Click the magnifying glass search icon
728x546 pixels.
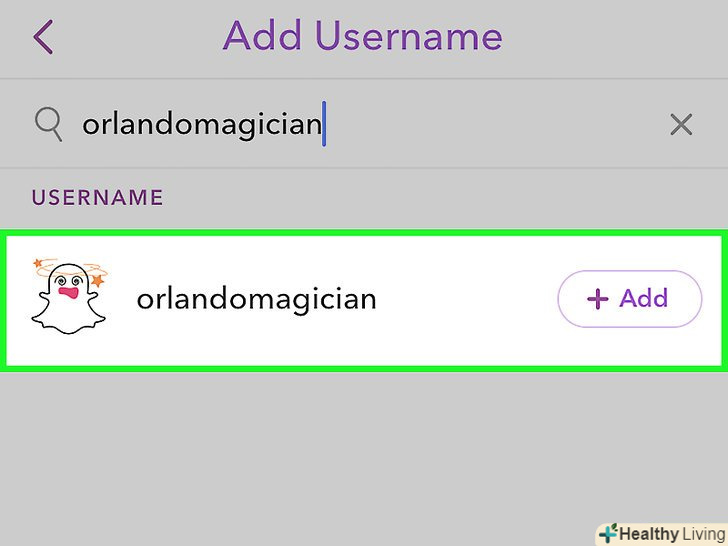point(48,124)
